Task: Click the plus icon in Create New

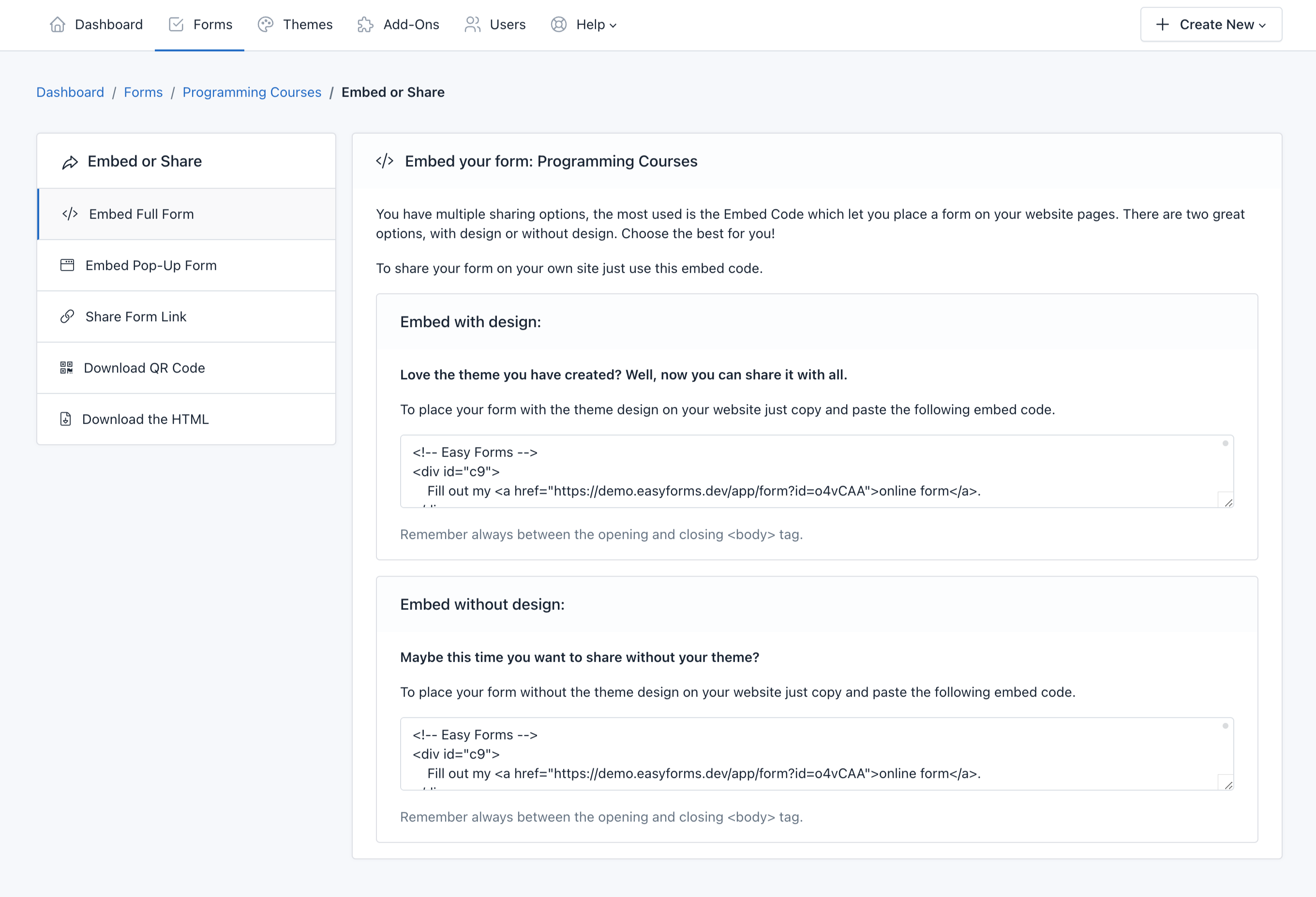Action: 1162,24
